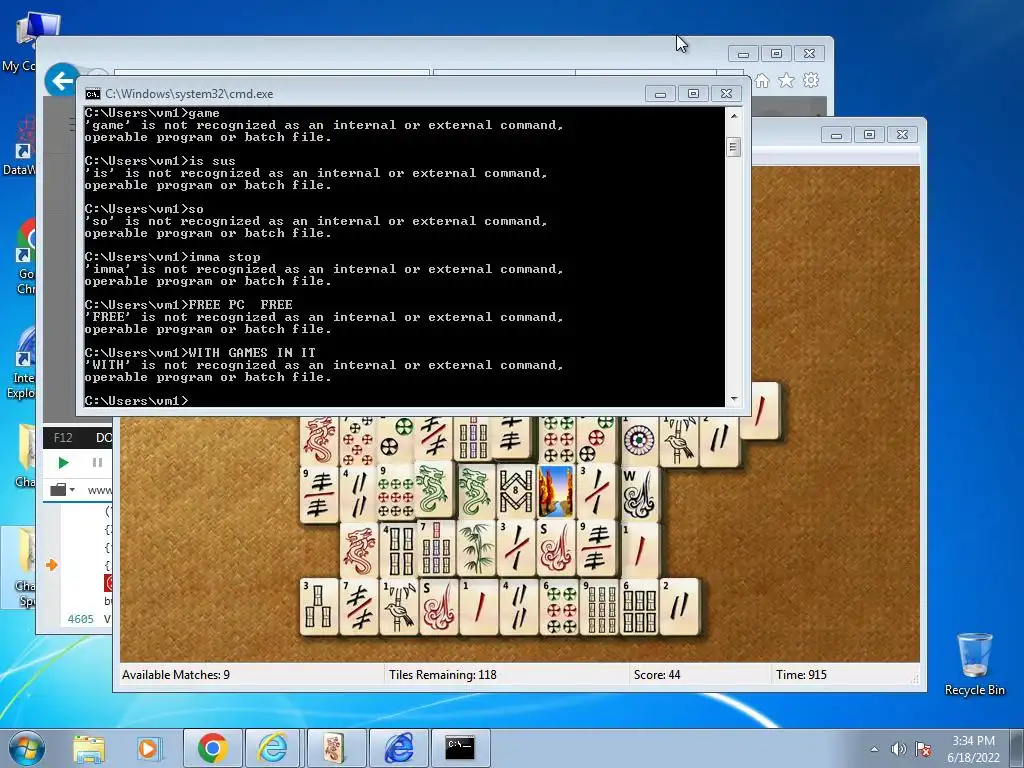1024x768 pixels.
Task: Launch Windows Media Player from taskbar
Action: coord(148,748)
